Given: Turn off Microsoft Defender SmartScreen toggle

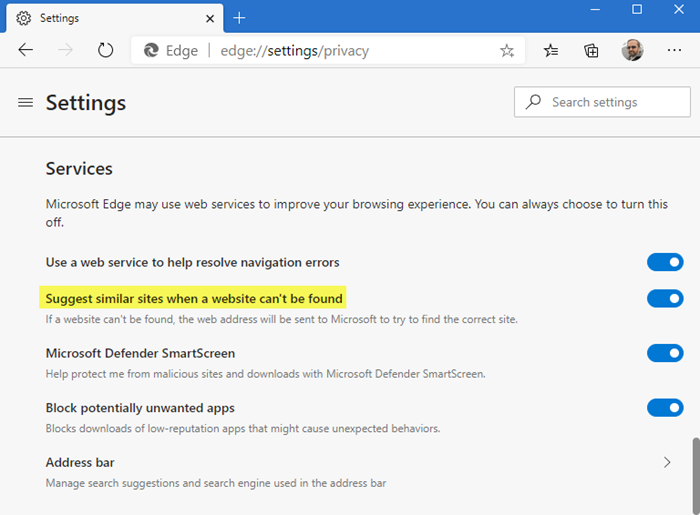Looking at the screenshot, I should click(x=665, y=353).
